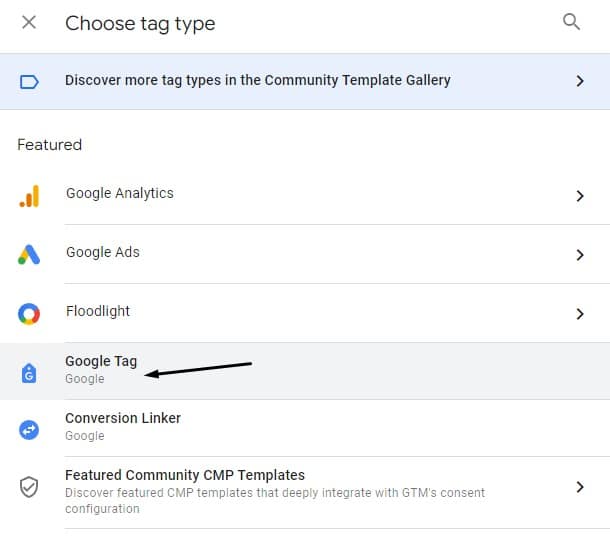610x537 pixels.
Task: Click the Google Analytics bar chart icon
Action: (x=29, y=196)
